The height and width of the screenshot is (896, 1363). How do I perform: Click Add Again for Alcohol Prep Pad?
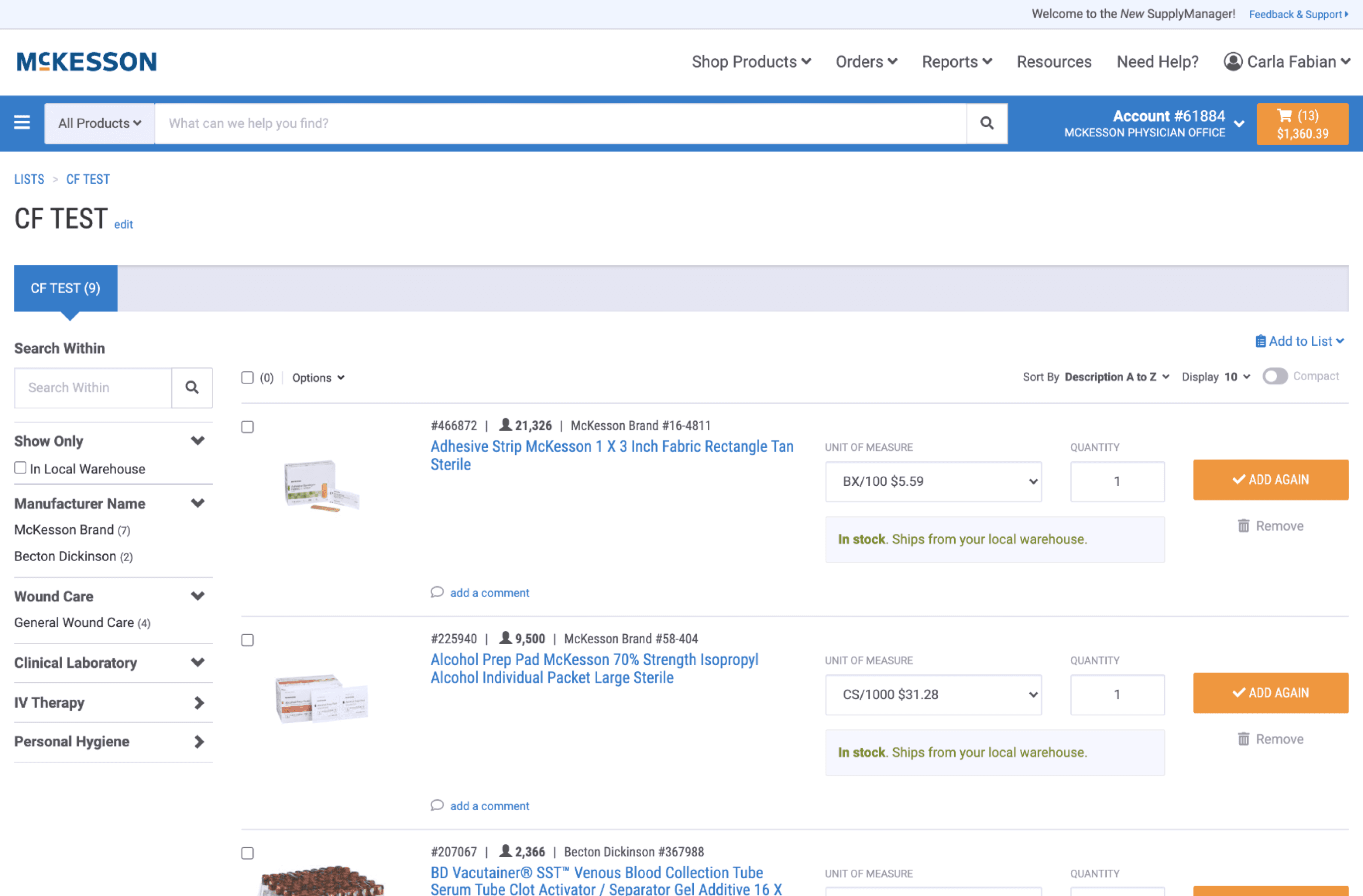coord(1270,693)
